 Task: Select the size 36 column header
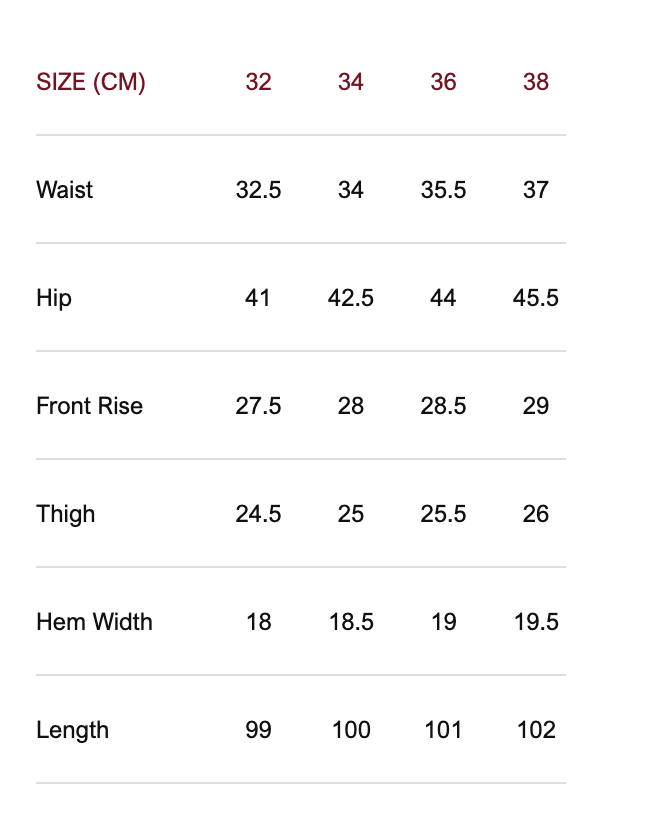point(443,82)
